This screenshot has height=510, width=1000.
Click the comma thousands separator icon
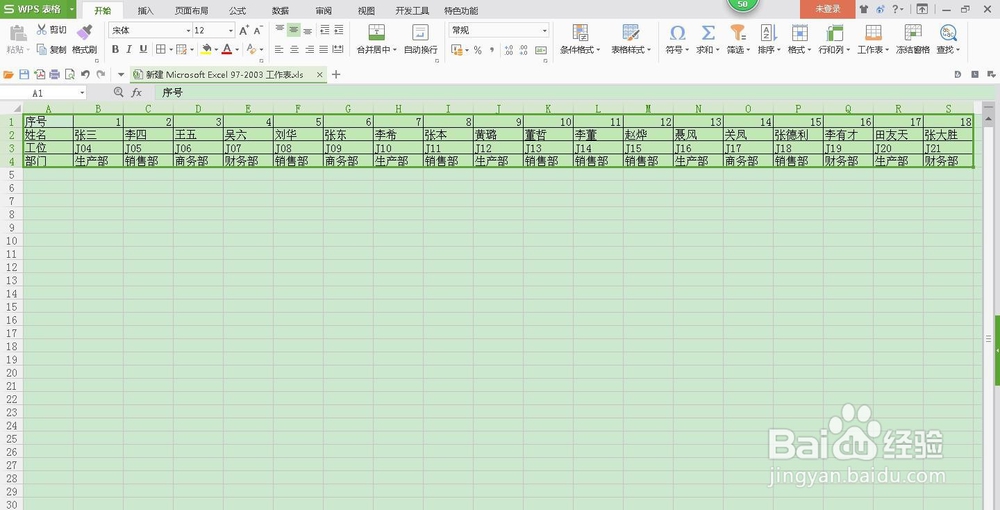point(492,50)
